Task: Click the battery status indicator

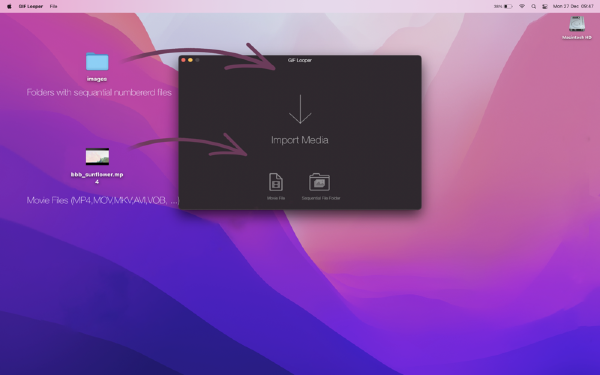Action: [x=503, y=6]
